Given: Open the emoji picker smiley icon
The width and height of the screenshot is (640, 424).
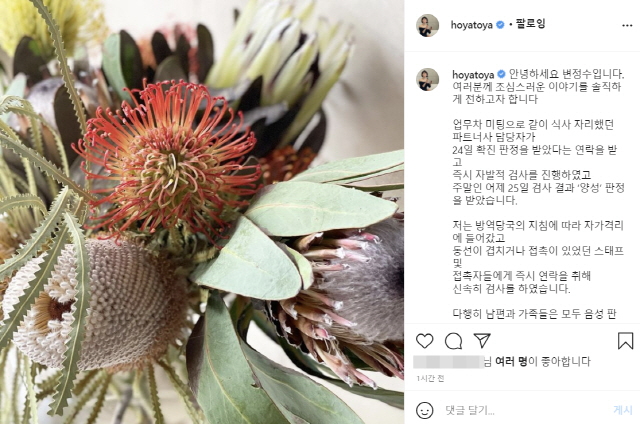Looking at the screenshot, I should [x=424, y=410].
